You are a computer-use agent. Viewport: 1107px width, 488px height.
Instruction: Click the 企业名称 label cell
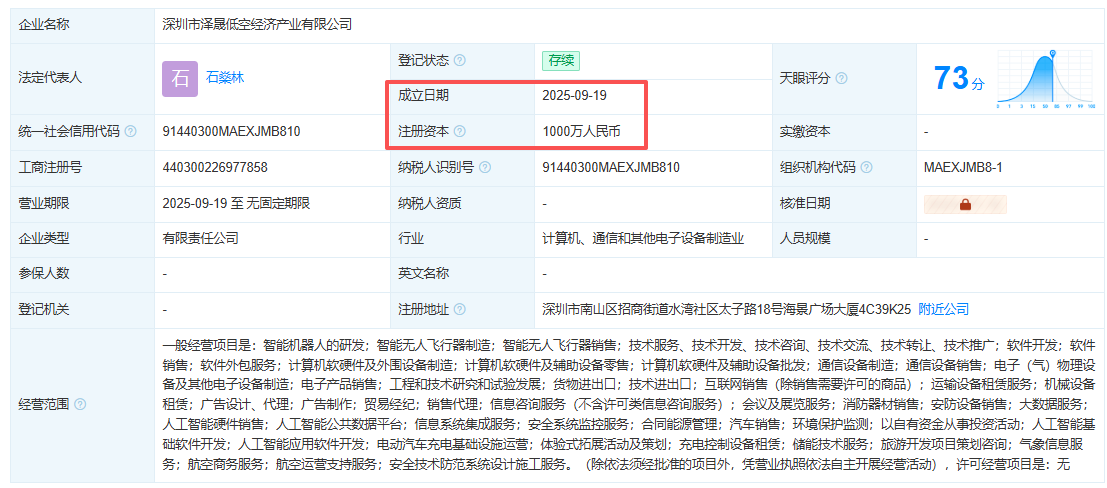(83, 25)
